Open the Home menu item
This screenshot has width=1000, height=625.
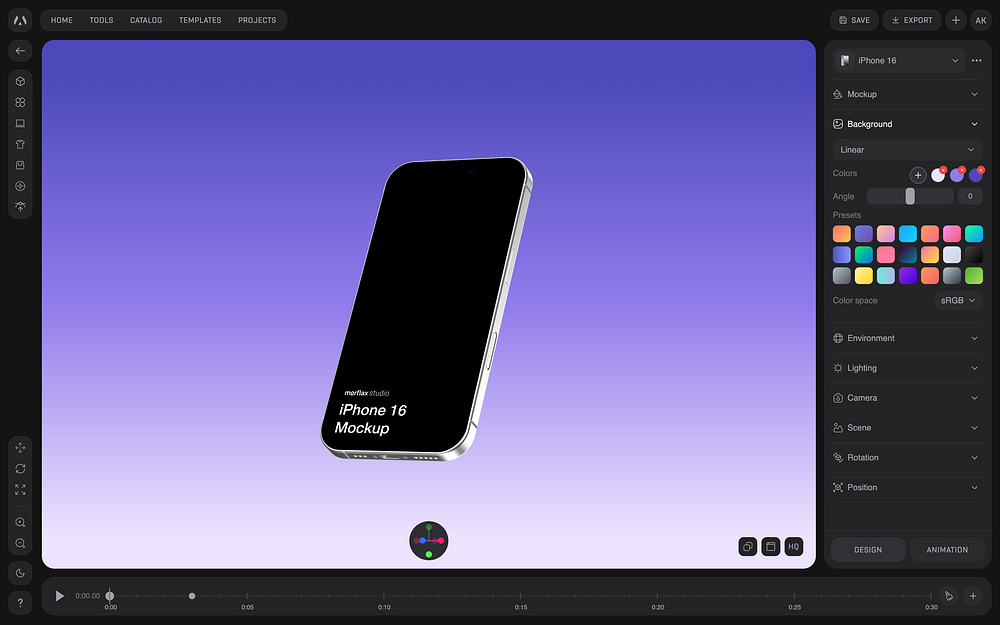62,20
